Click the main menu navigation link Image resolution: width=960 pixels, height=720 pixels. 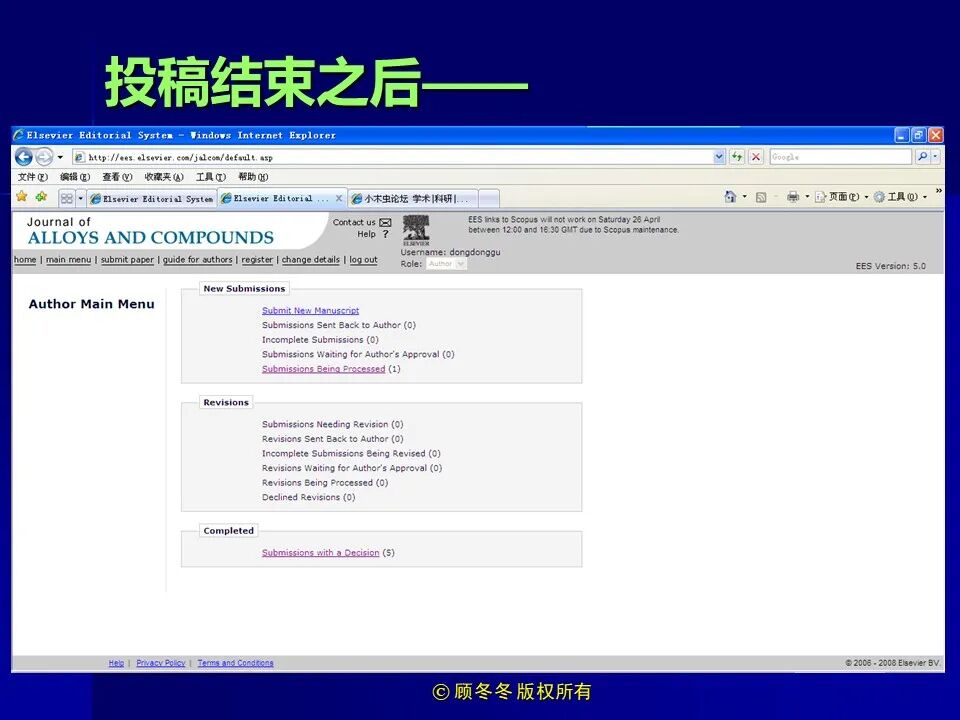point(69,260)
